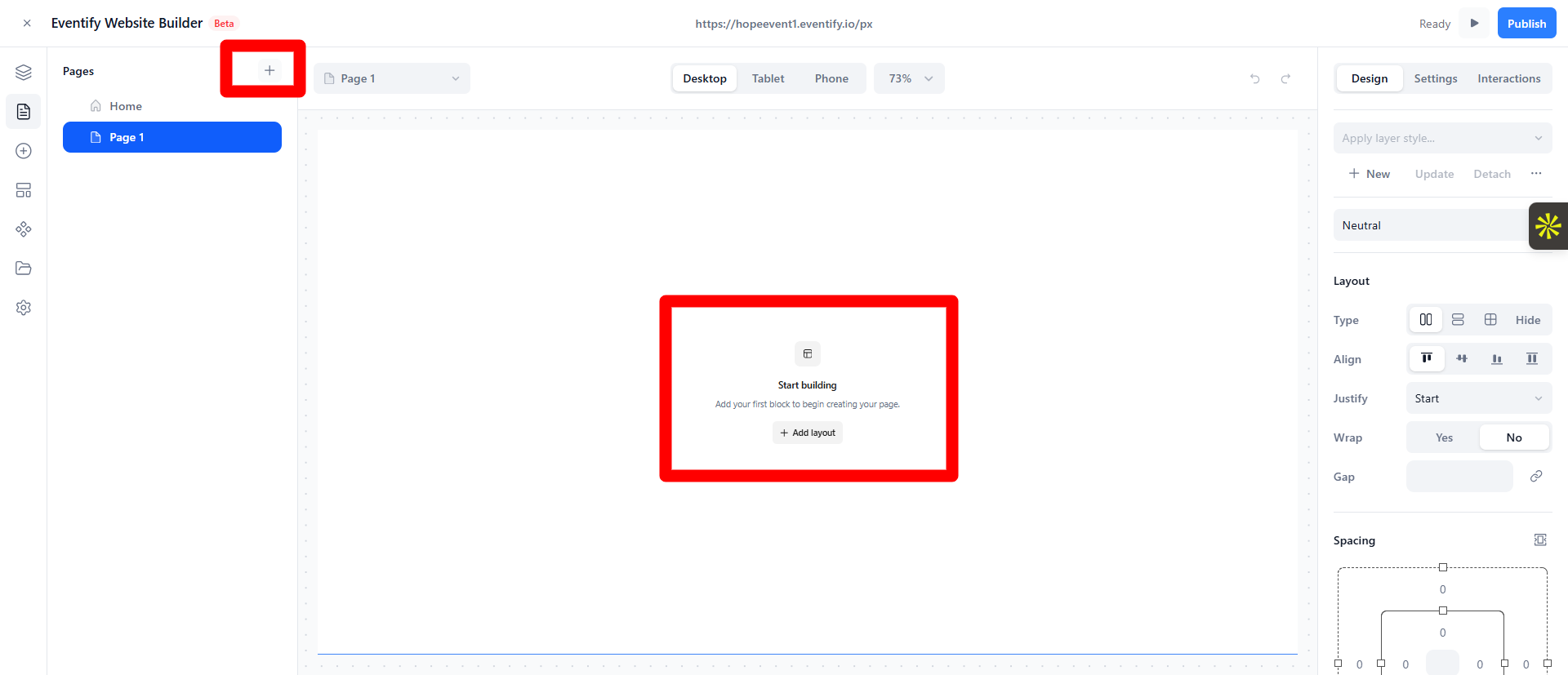1568x675 pixels.
Task: Click the Redo arrow icon
Action: pos(1285,78)
